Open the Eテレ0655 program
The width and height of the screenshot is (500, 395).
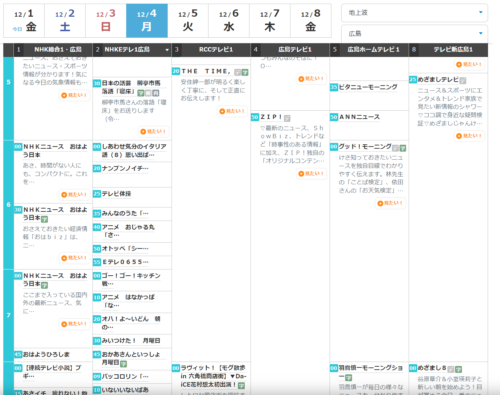tap(125, 262)
